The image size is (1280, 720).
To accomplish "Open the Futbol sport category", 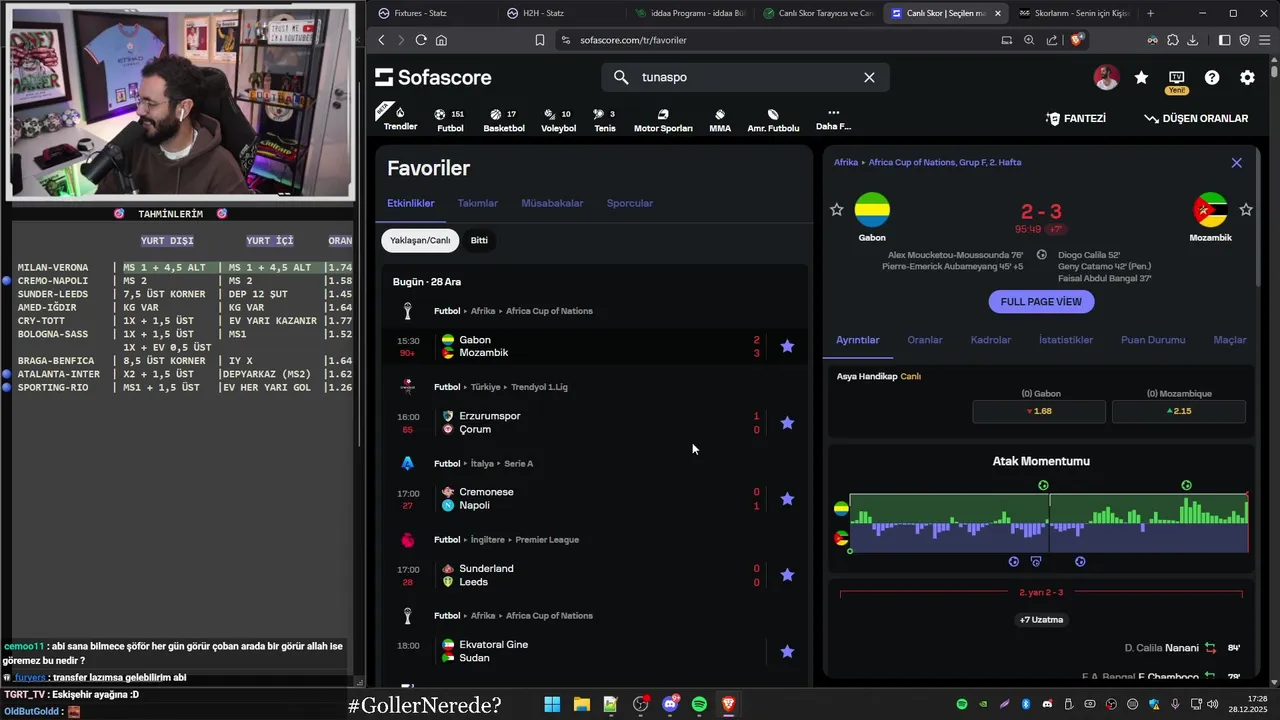I will click(450, 120).
